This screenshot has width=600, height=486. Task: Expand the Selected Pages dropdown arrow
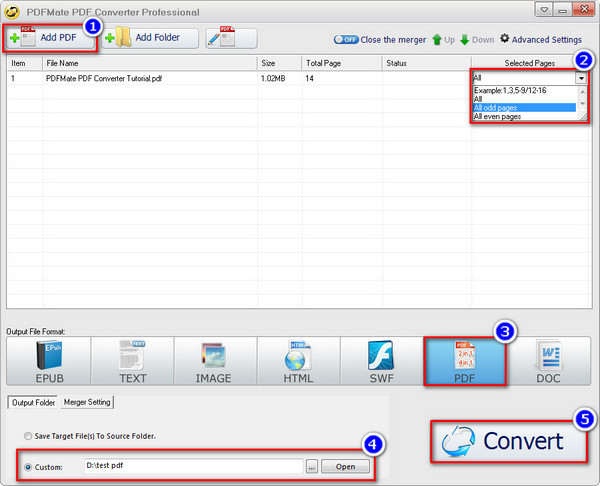(581, 78)
